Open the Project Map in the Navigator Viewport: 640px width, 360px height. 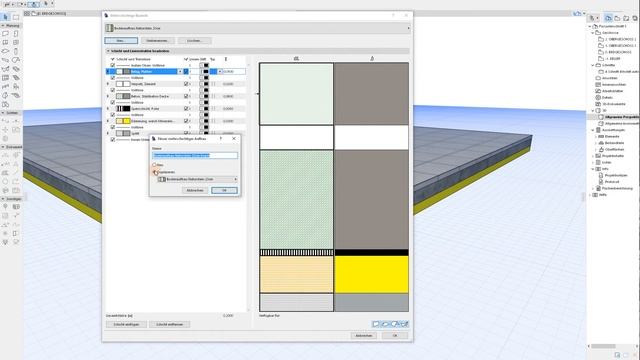coord(608,18)
